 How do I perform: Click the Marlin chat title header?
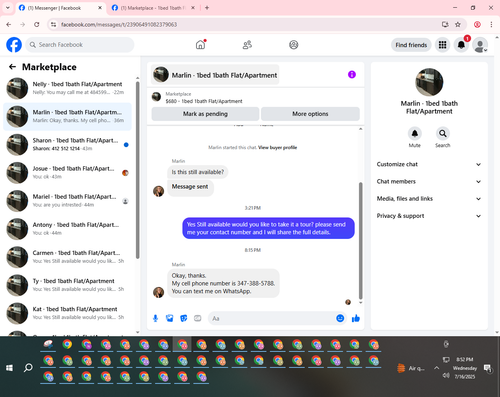click(x=215, y=75)
